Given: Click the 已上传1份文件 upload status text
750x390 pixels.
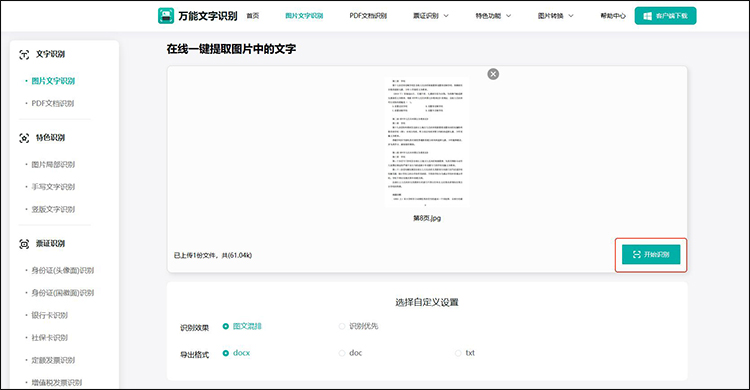Looking at the screenshot, I should click(212, 256).
